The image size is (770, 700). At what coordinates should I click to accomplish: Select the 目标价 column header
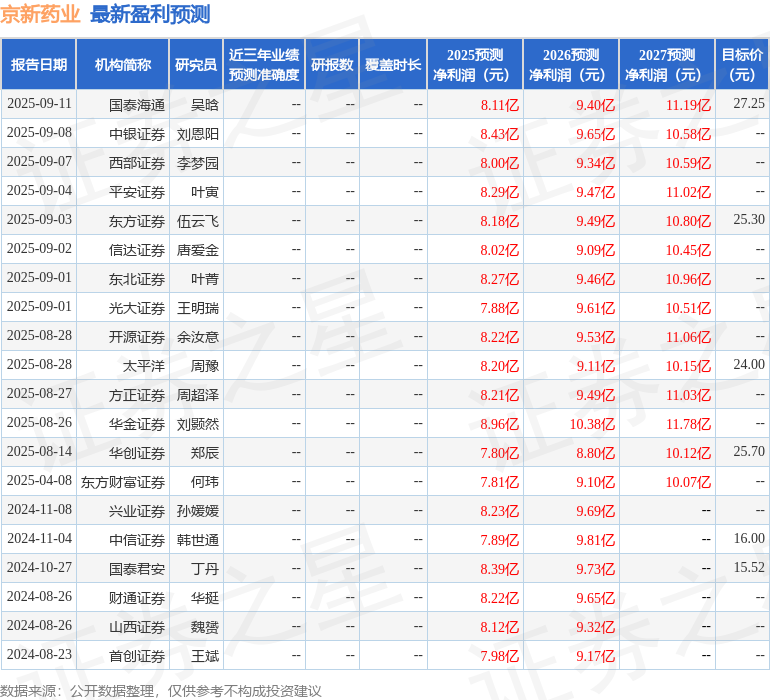pyautogui.click(x=742, y=64)
